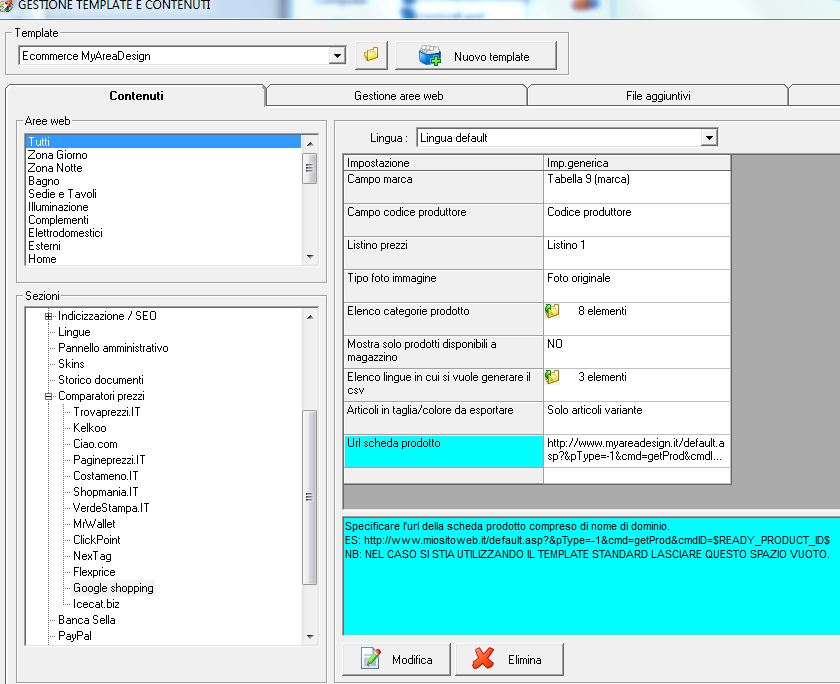Click Sezioni tree scroll up arrow
Viewport: 840px width, 684px height.
pyautogui.click(x=310, y=317)
